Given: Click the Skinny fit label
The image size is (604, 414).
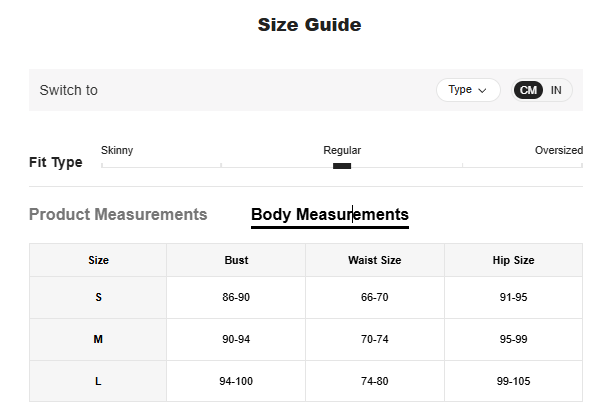Looking at the screenshot, I should click(x=117, y=150).
